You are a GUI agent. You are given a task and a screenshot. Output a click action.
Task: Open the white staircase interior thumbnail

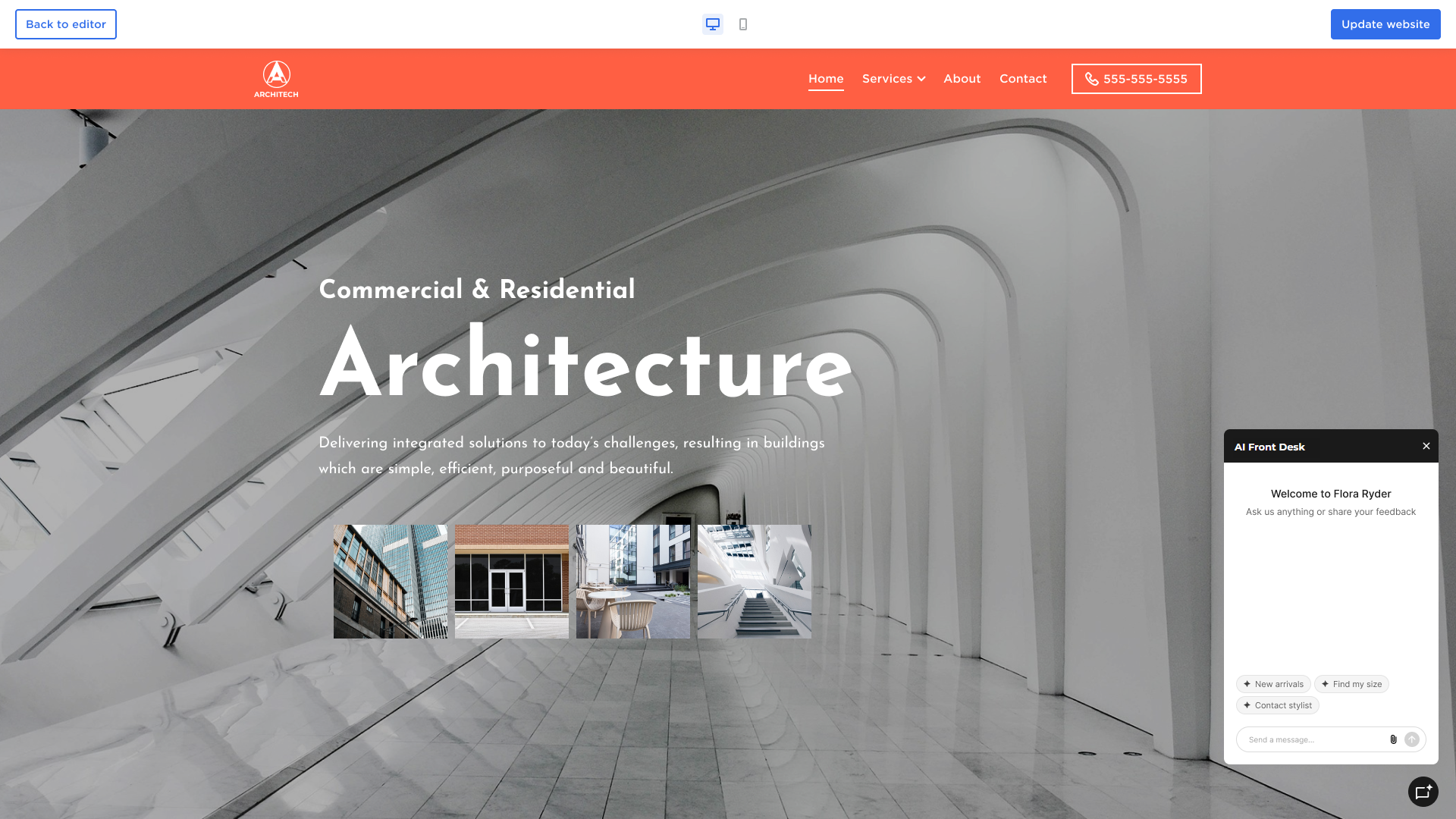755,582
